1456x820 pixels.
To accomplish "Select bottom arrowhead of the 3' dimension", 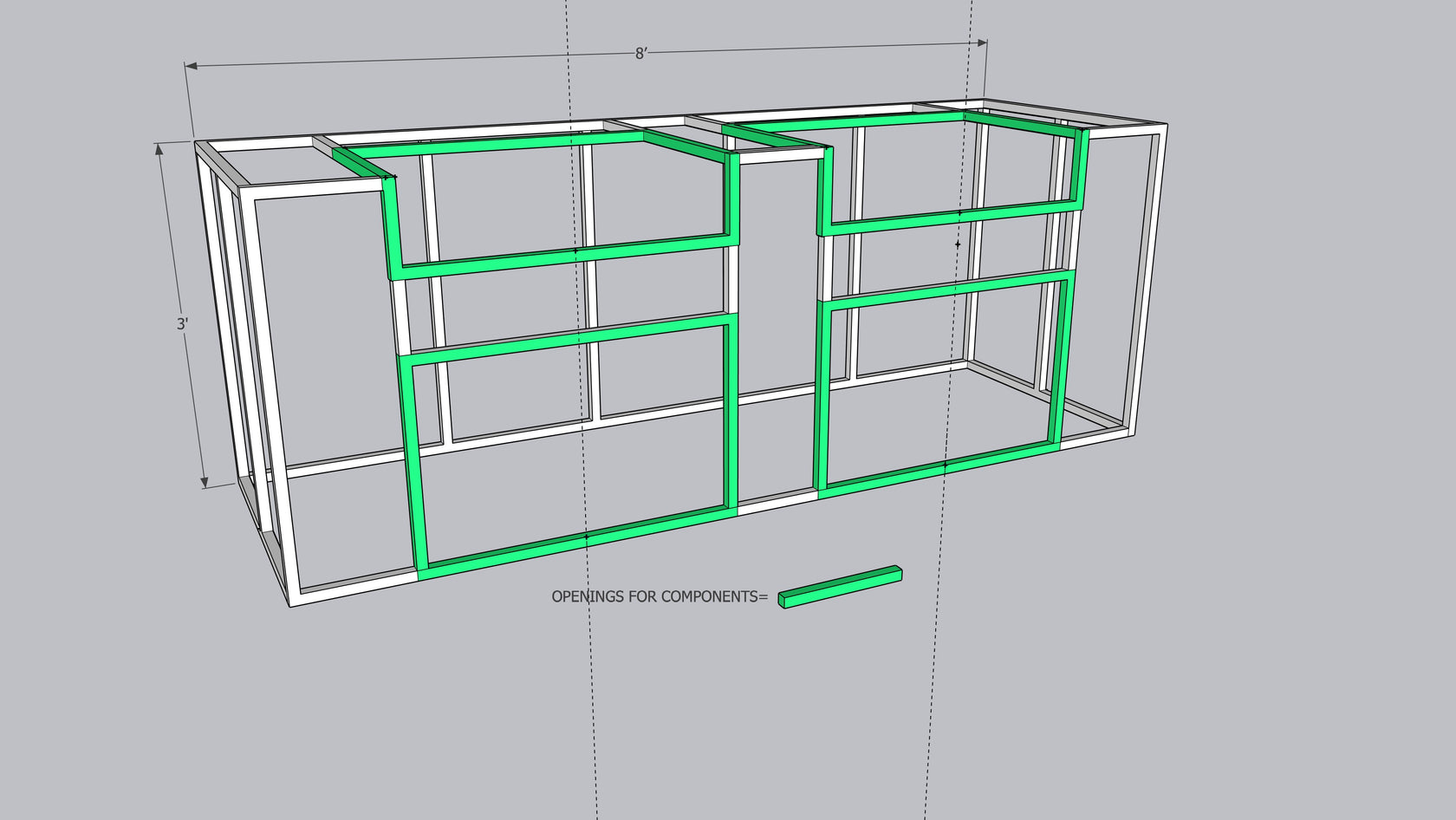I will point(205,481).
